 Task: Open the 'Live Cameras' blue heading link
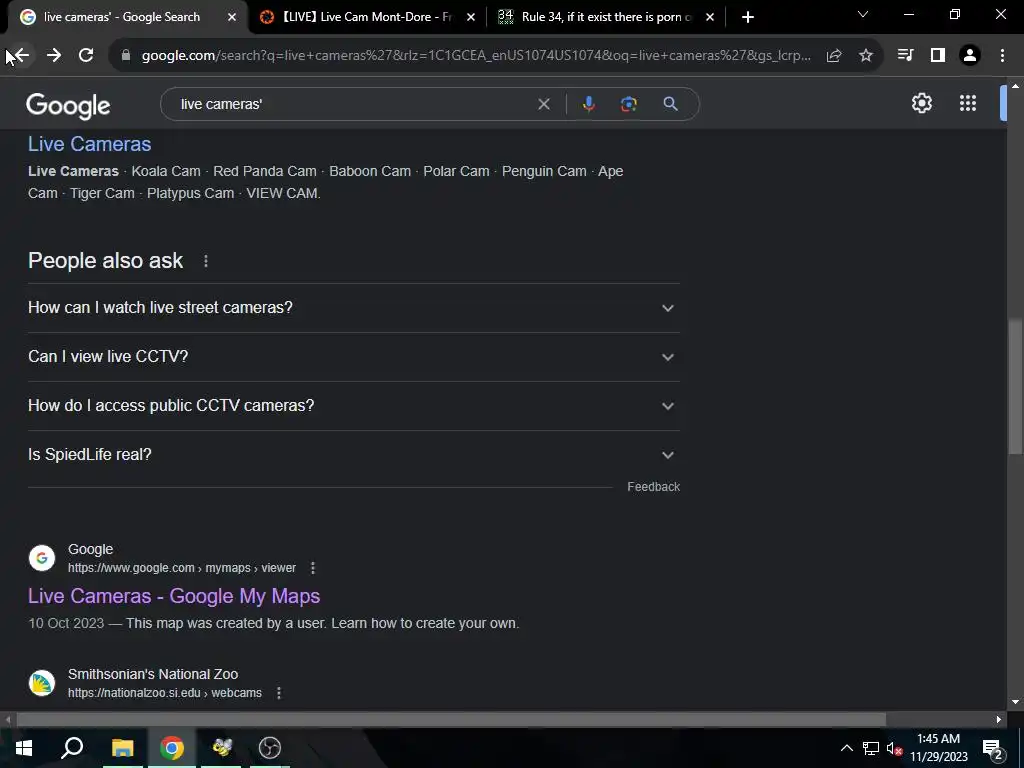tap(89, 144)
